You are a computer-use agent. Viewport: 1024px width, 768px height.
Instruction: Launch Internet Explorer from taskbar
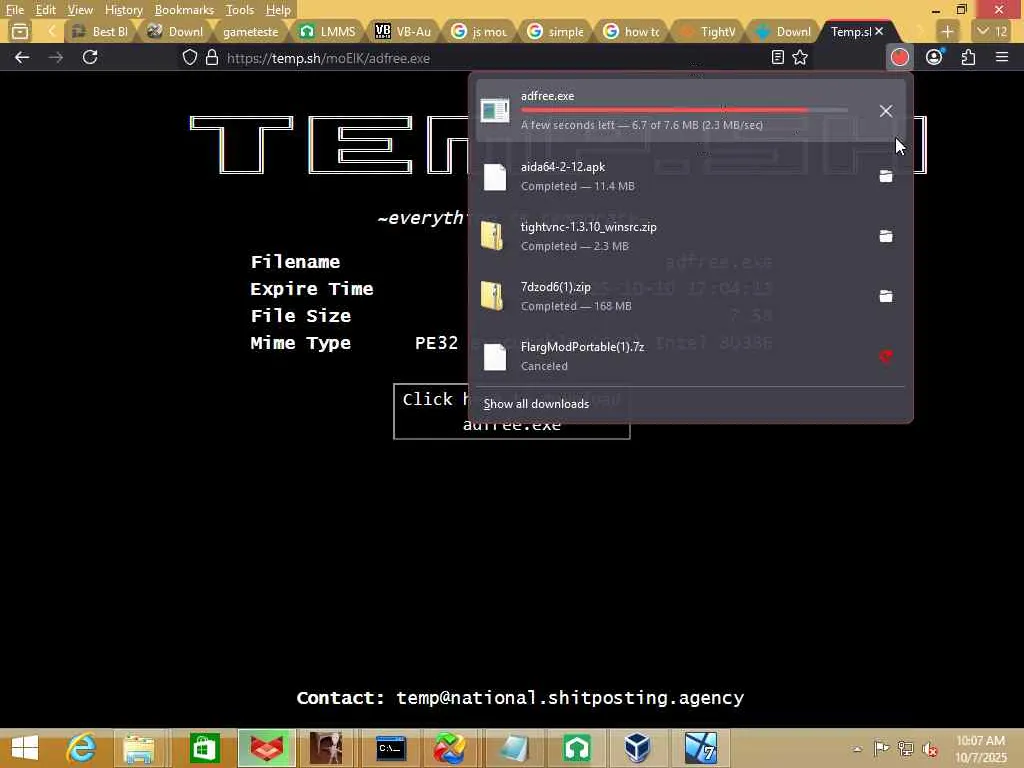[x=81, y=748]
